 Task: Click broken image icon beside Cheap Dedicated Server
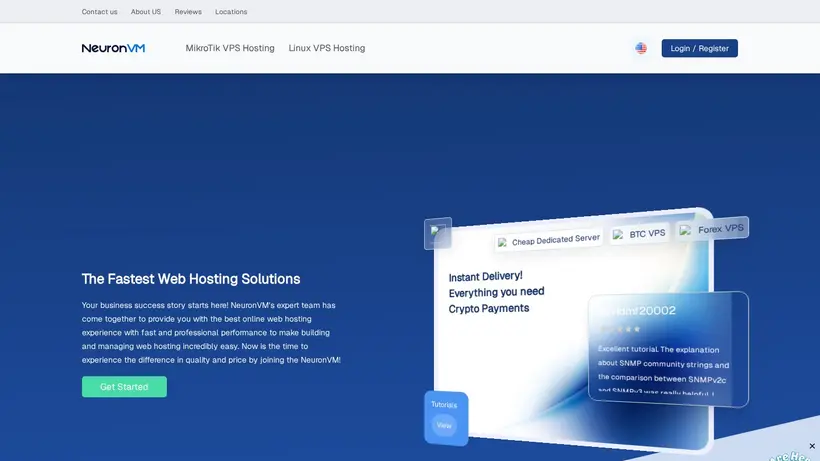[x=503, y=243]
